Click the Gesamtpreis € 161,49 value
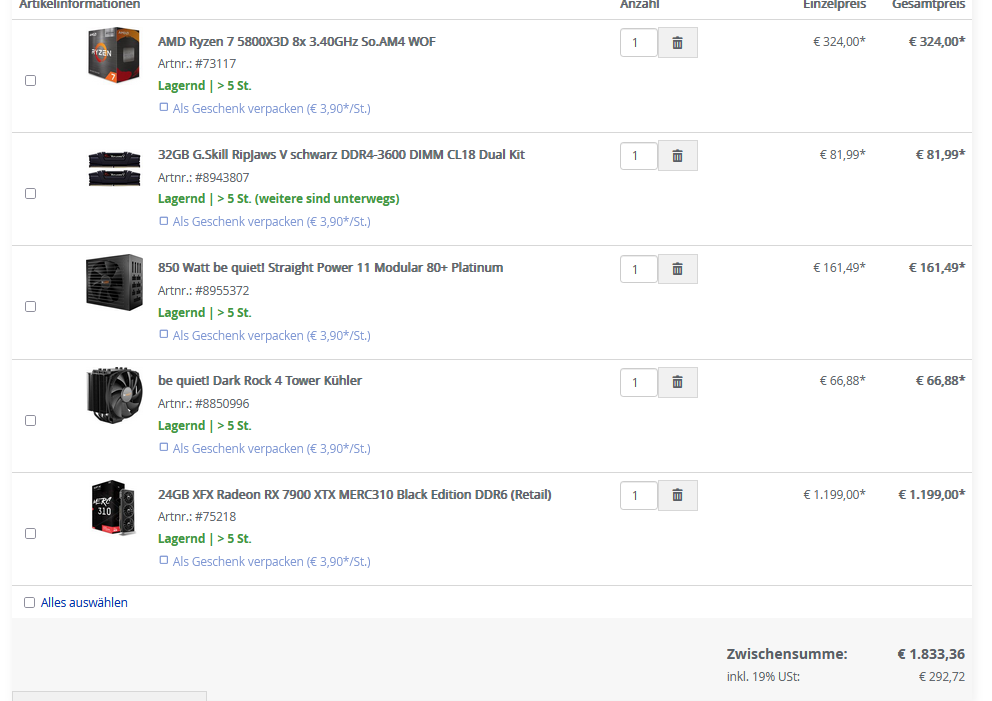Image resolution: width=992 pixels, height=701 pixels. pyautogui.click(x=937, y=268)
